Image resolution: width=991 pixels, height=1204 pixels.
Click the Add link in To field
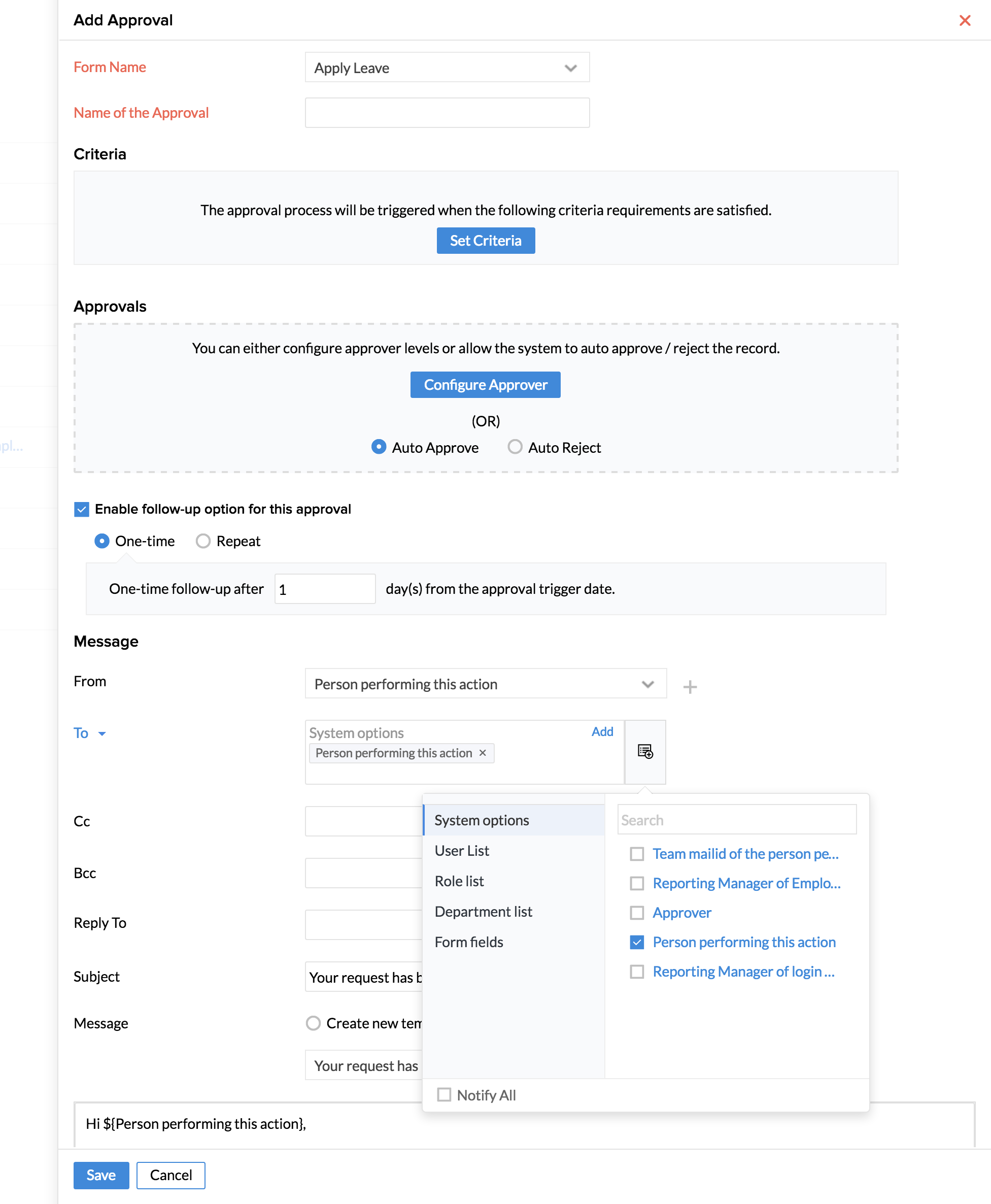coord(602,732)
